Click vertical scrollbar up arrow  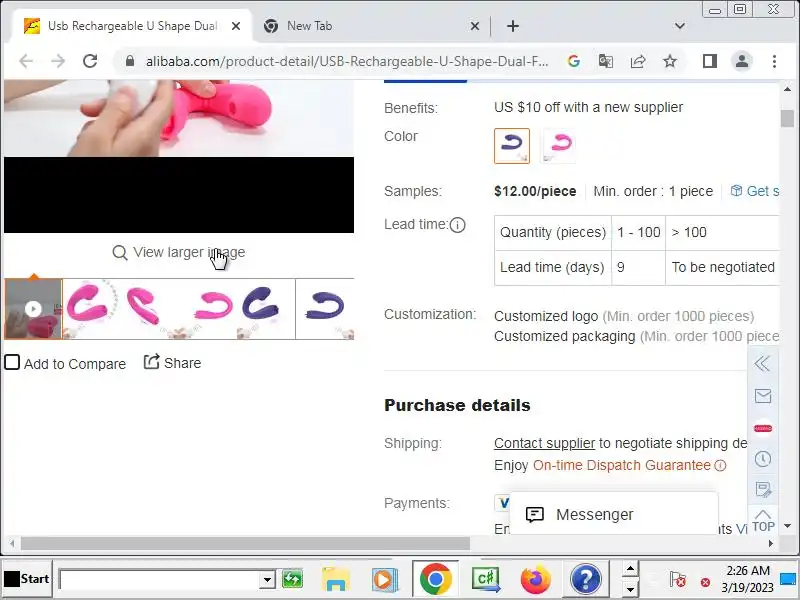point(787,89)
